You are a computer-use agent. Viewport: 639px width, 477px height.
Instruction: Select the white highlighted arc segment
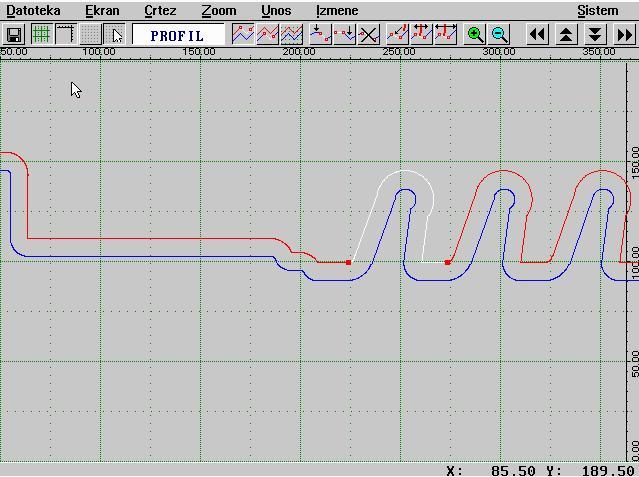pos(403,171)
